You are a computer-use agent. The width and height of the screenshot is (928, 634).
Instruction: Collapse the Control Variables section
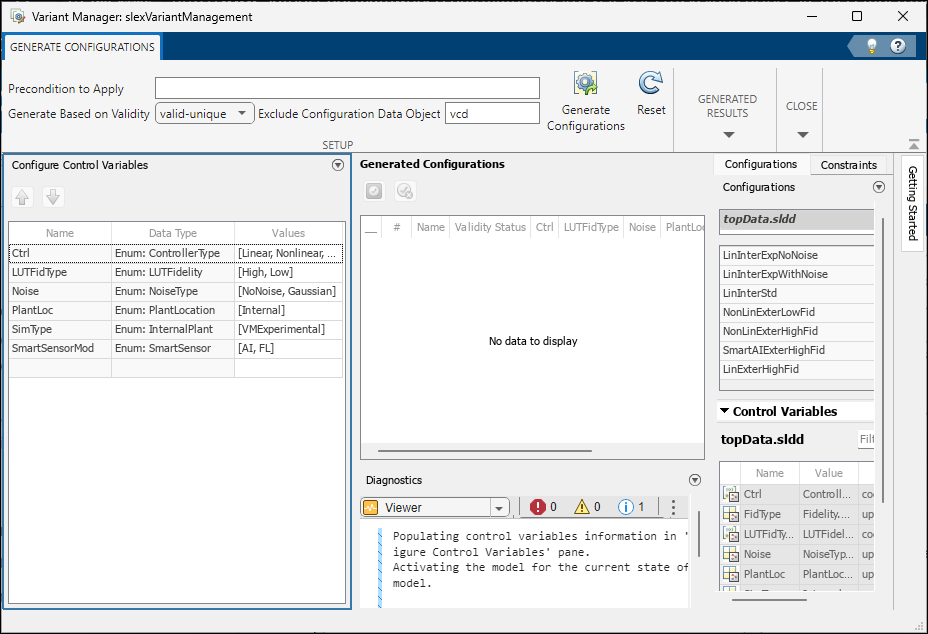pyautogui.click(x=724, y=410)
